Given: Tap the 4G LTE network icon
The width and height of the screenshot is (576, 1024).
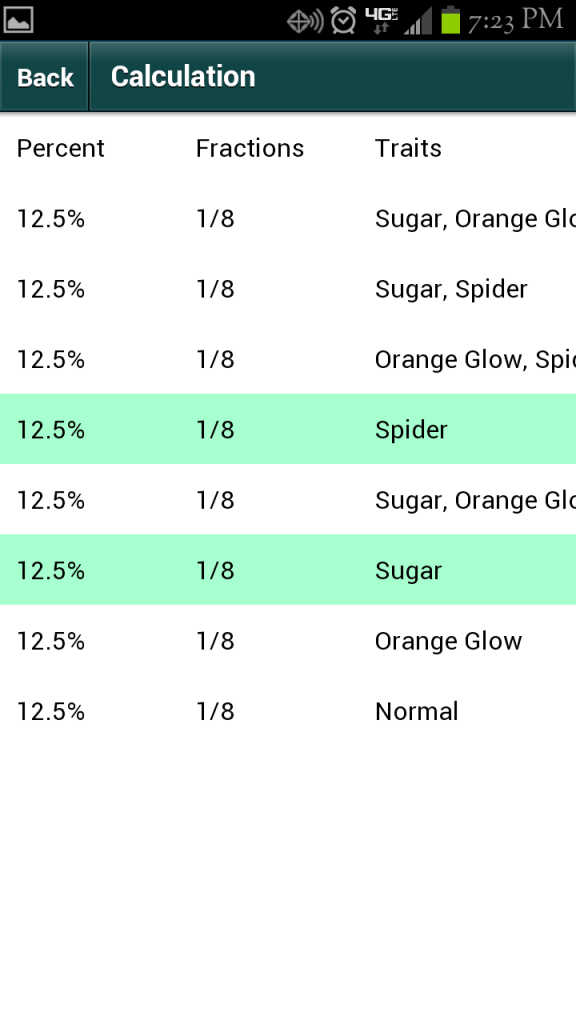Looking at the screenshot, I should pos(381,20).
